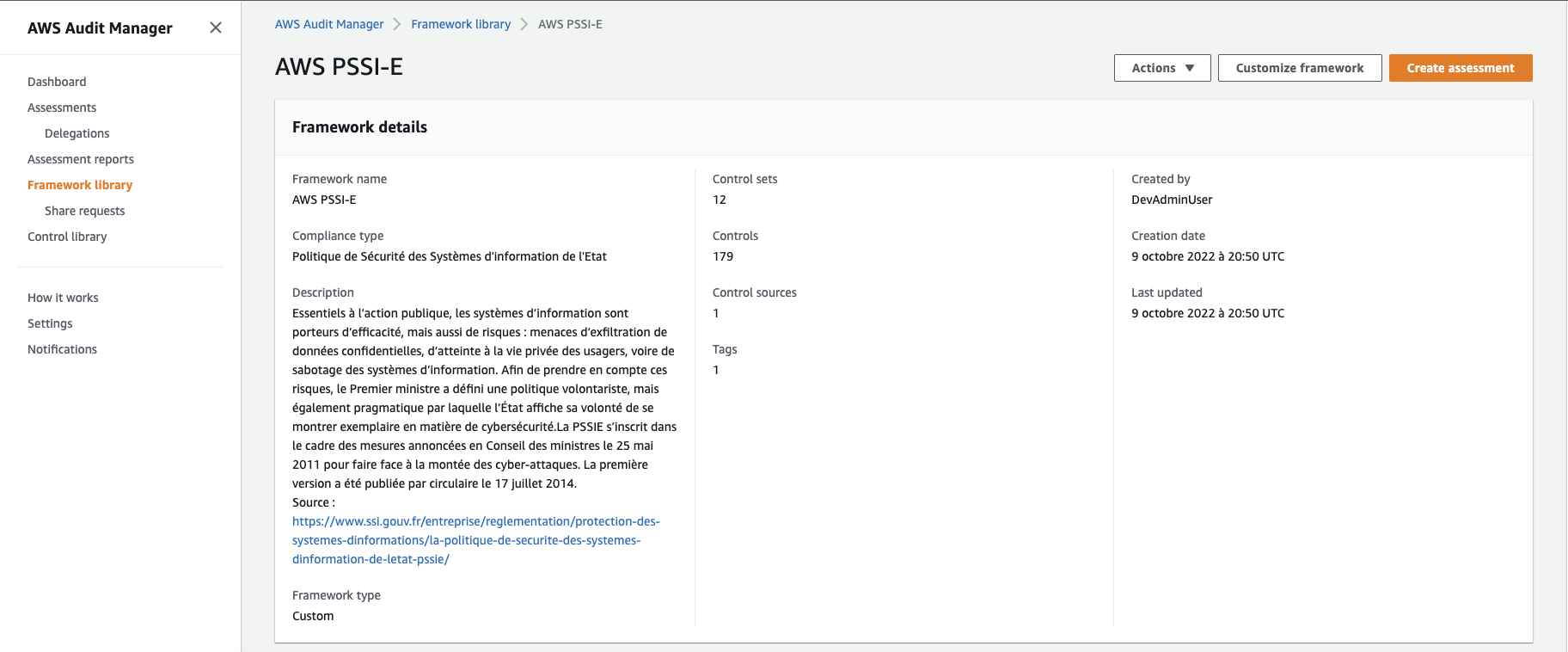Select Framework library in the sidebar

coord(80,185)
